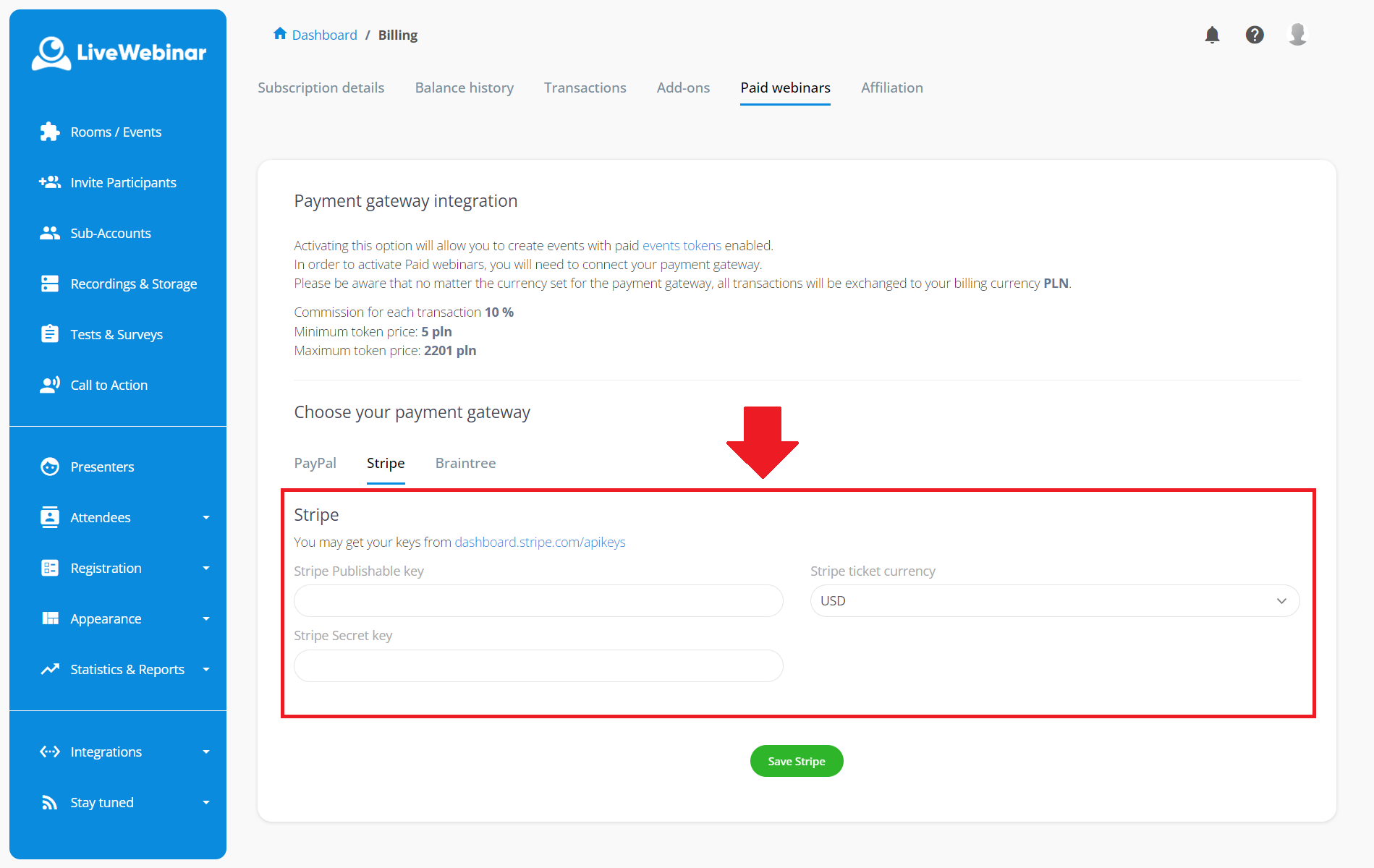
Task: Focus the Stripe Secret key field
Action: [x=538, y=666]
